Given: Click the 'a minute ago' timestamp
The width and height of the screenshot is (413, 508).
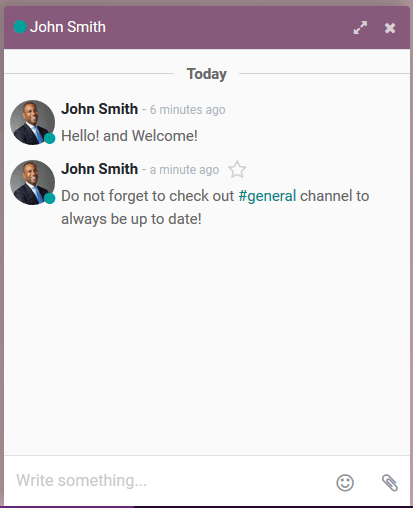Looking at the screenshot, I should point(184,170).
